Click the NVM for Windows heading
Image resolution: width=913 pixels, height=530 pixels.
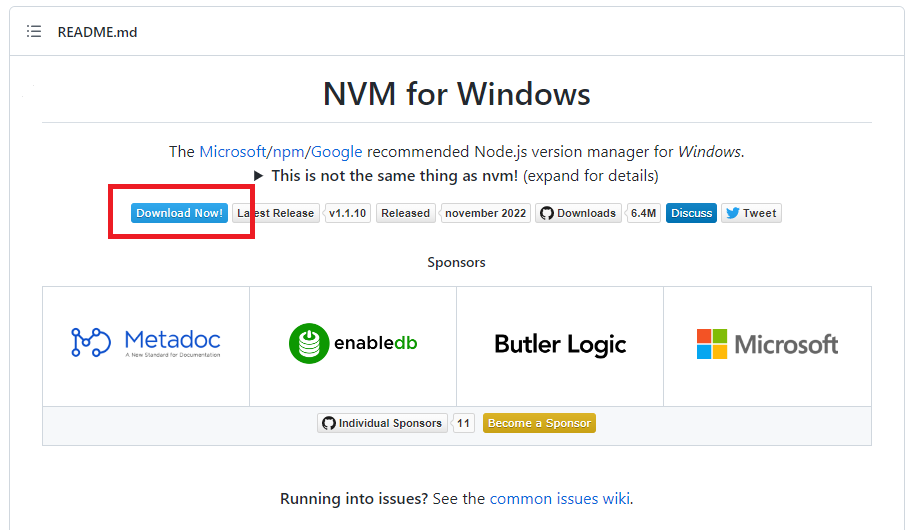[x=456, y=94]
